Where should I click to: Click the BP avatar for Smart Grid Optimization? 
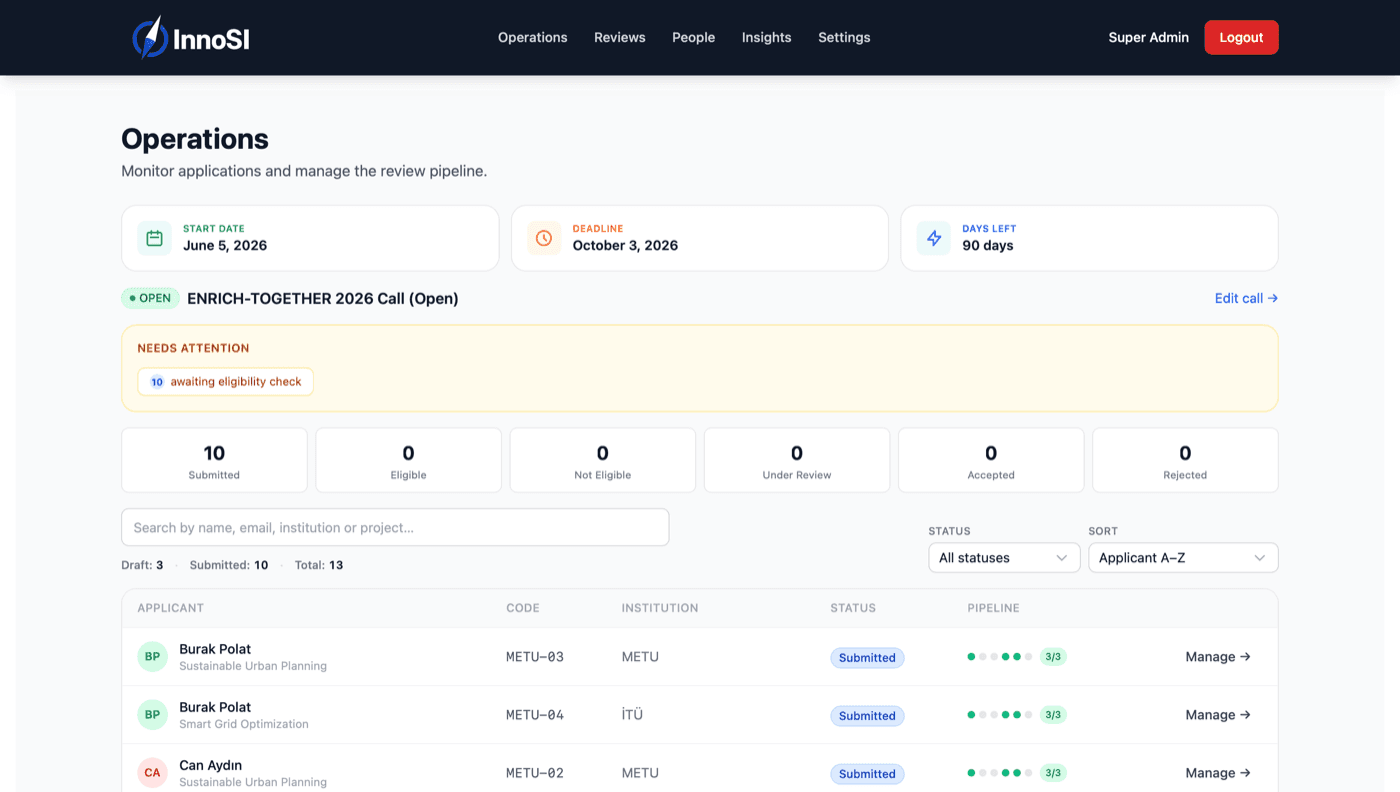click(x=152, y=715)
